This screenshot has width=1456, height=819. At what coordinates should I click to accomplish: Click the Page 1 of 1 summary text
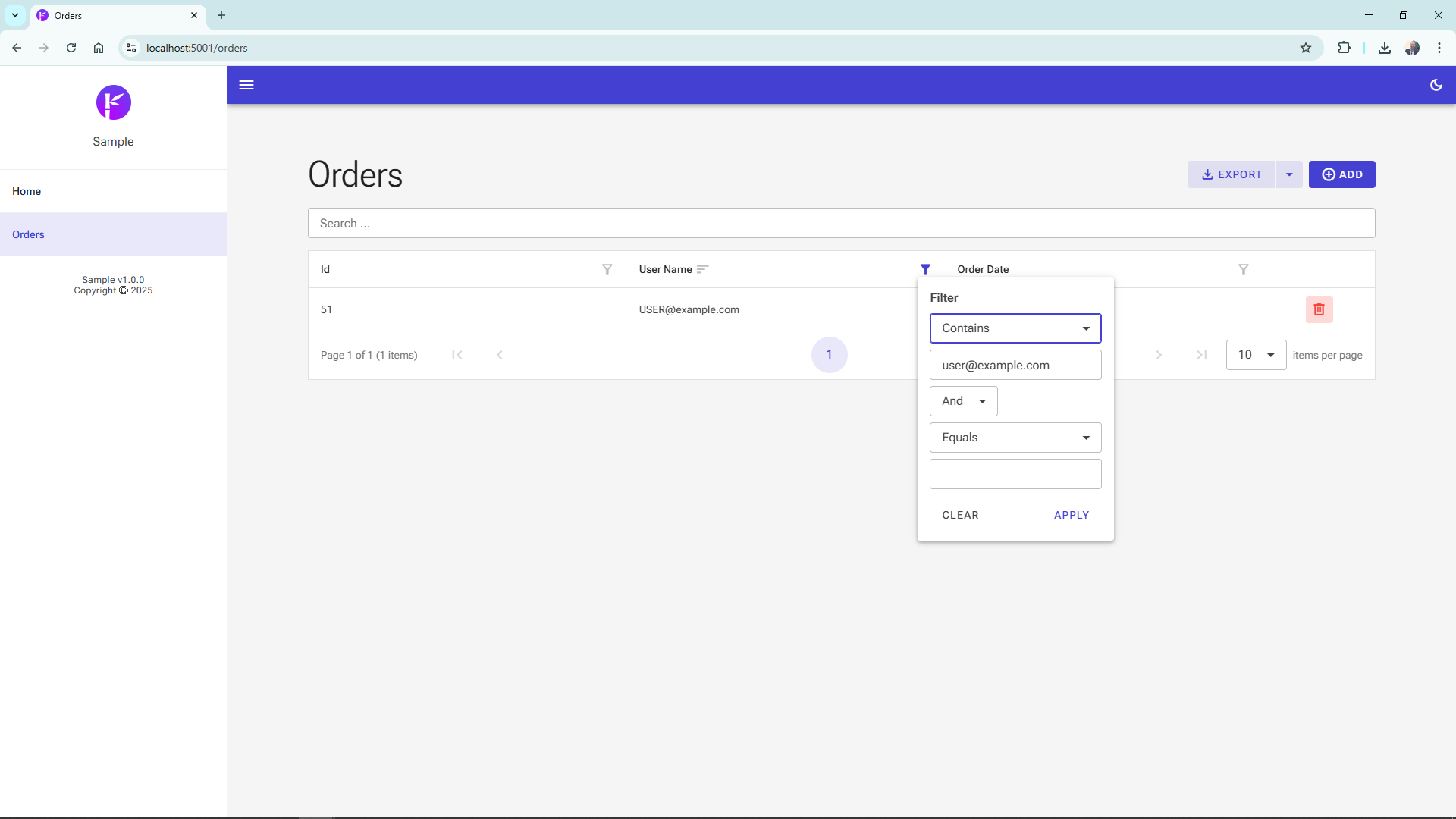coord(369,355)
